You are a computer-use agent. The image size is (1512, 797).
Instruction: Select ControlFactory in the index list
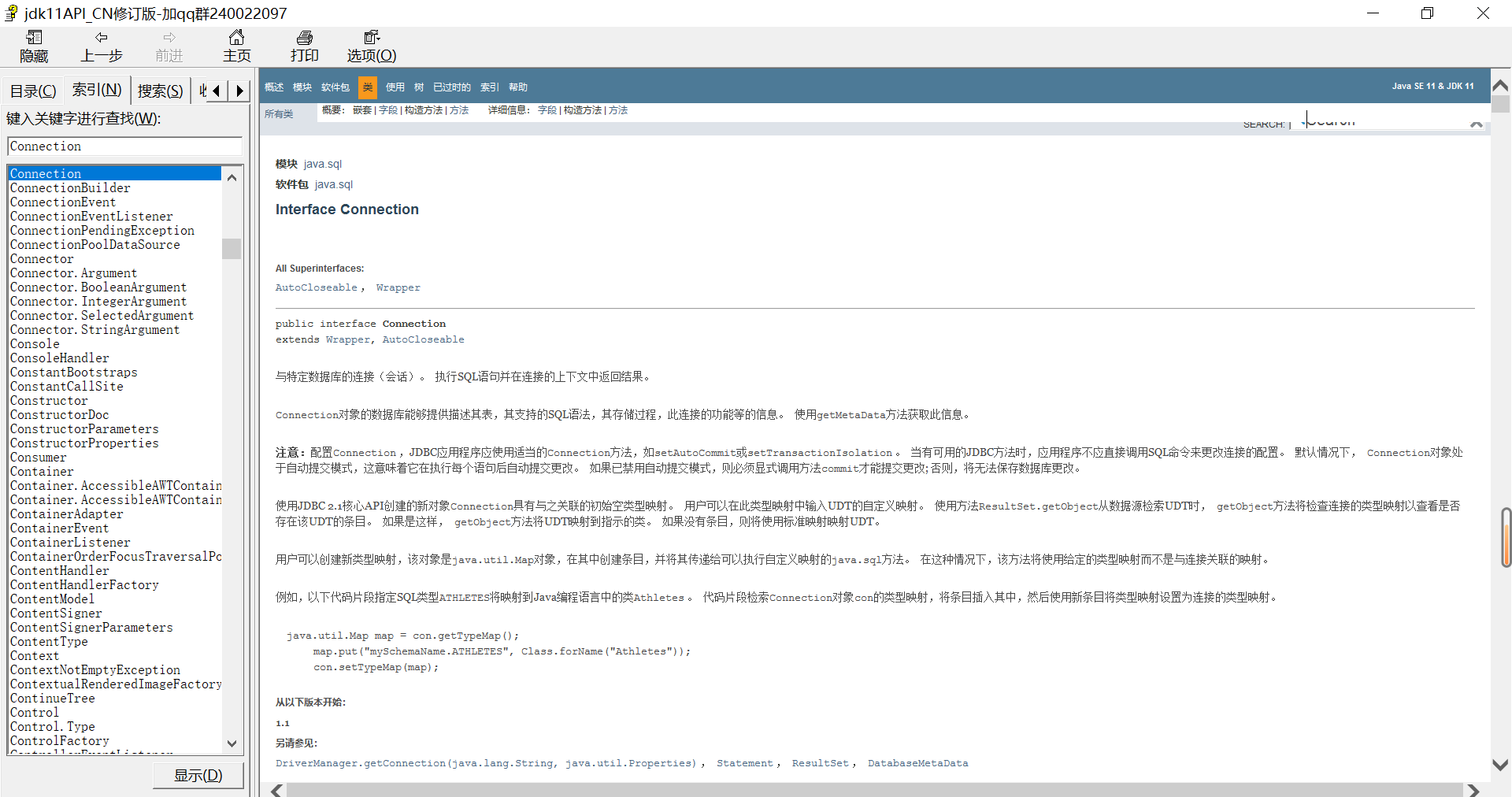115,741
